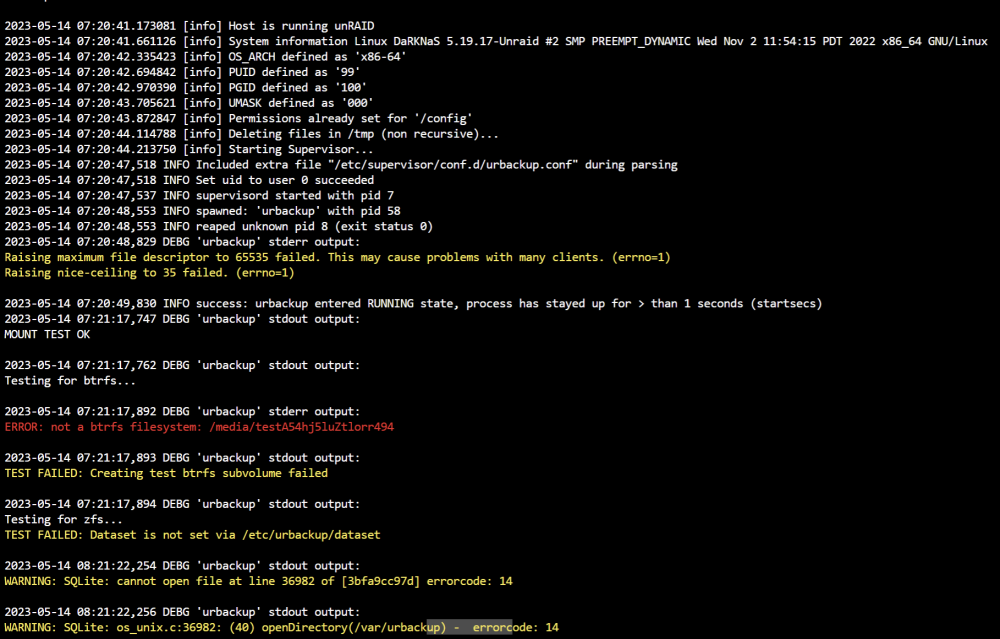The image size is (1000, 639).
Task: Click the 07:20:48,829 stderr output header line
Action: [182, 242]
